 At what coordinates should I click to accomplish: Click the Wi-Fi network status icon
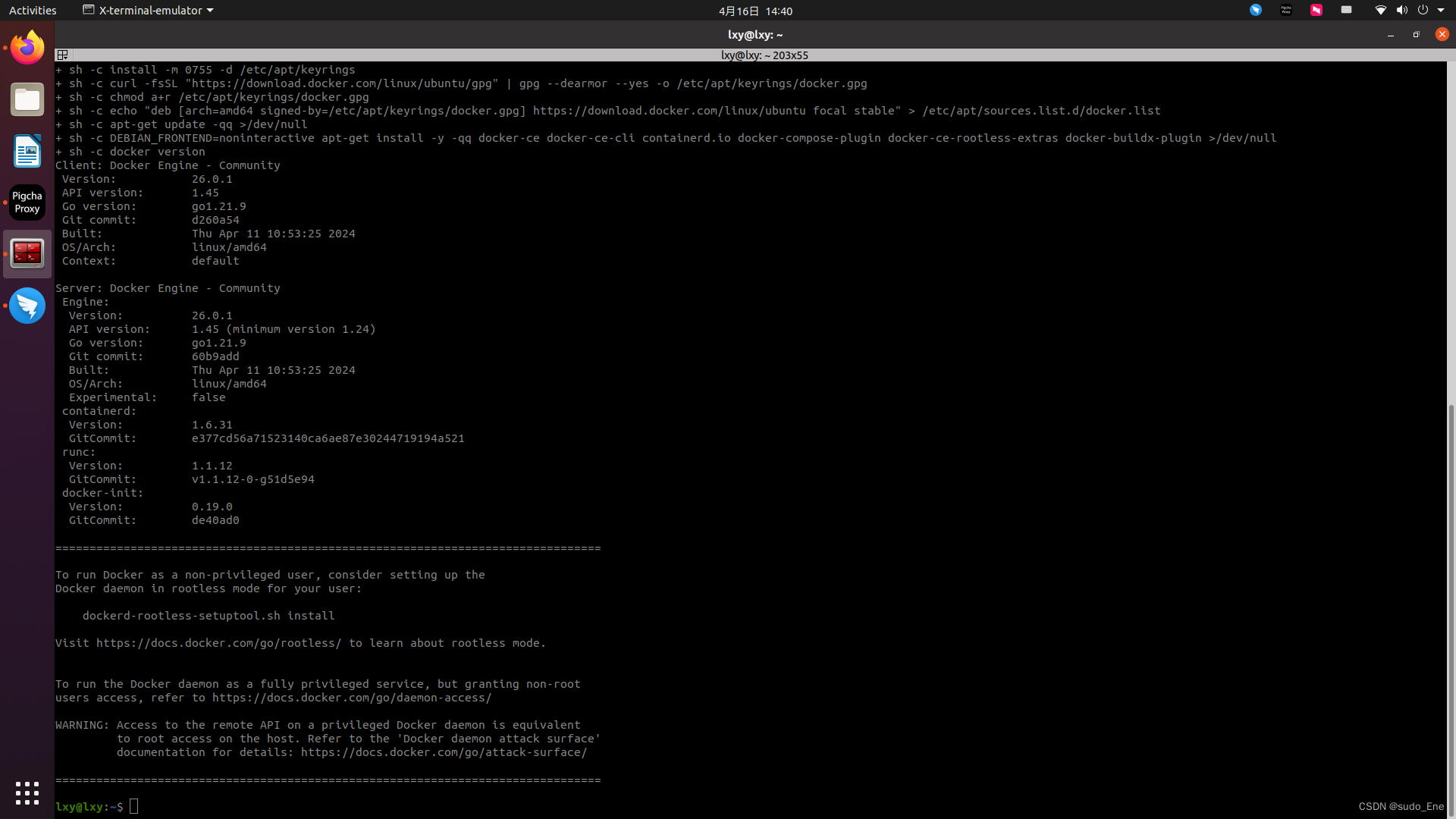click(x=1380, y=11)
